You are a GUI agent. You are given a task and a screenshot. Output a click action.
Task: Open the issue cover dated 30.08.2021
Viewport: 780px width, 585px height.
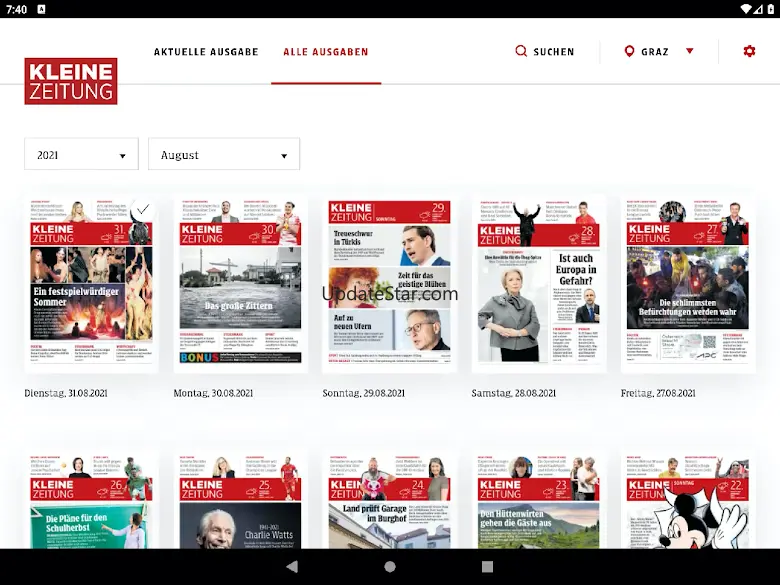(x=240, y=284)
